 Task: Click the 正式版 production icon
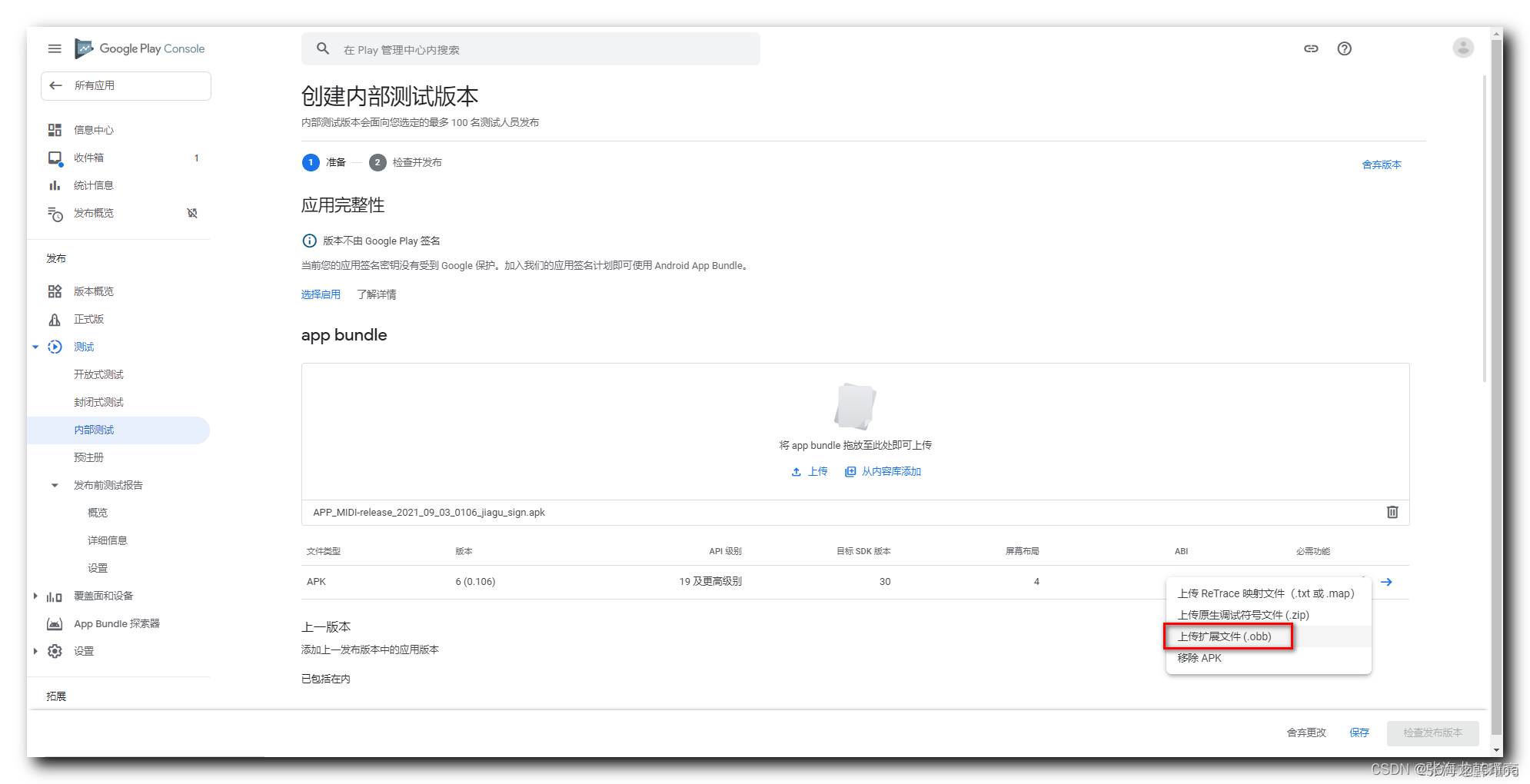pyautogui.click(x=55, y=320)
